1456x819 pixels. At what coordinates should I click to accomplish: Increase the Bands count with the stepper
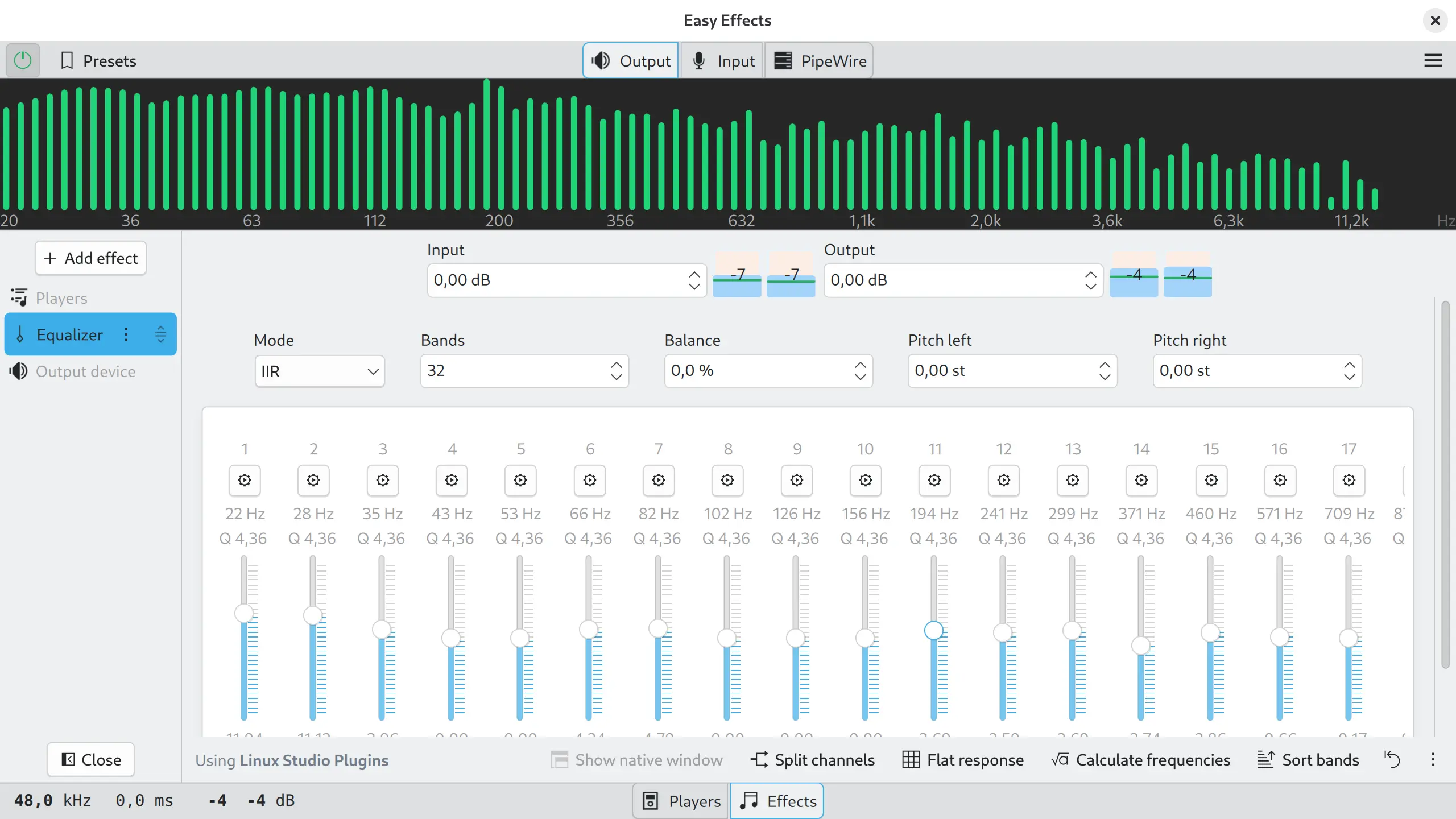(x=616, y=364)
